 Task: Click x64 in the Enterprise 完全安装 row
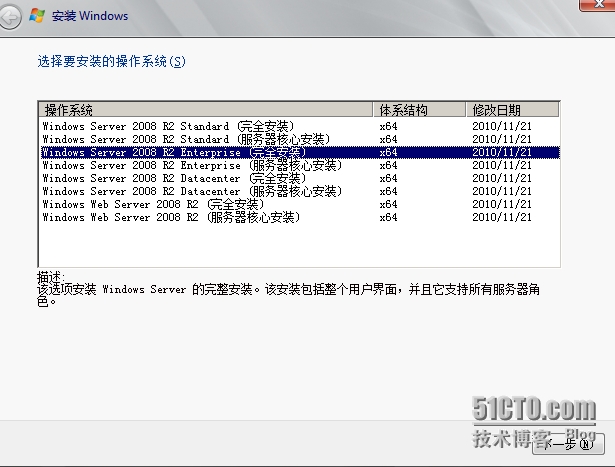(x=388, y=152)
